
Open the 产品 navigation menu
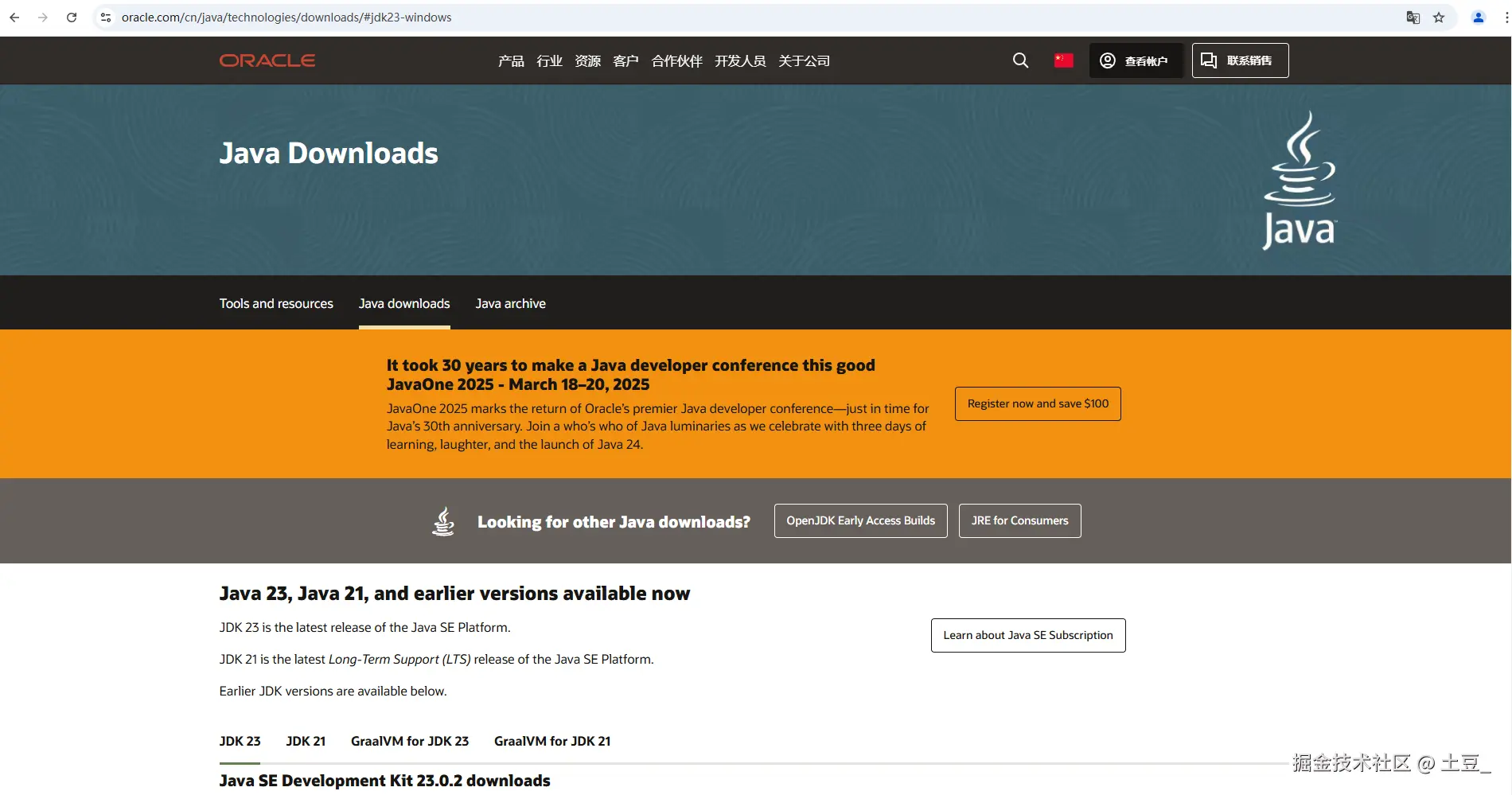click(x=511, y=61)
